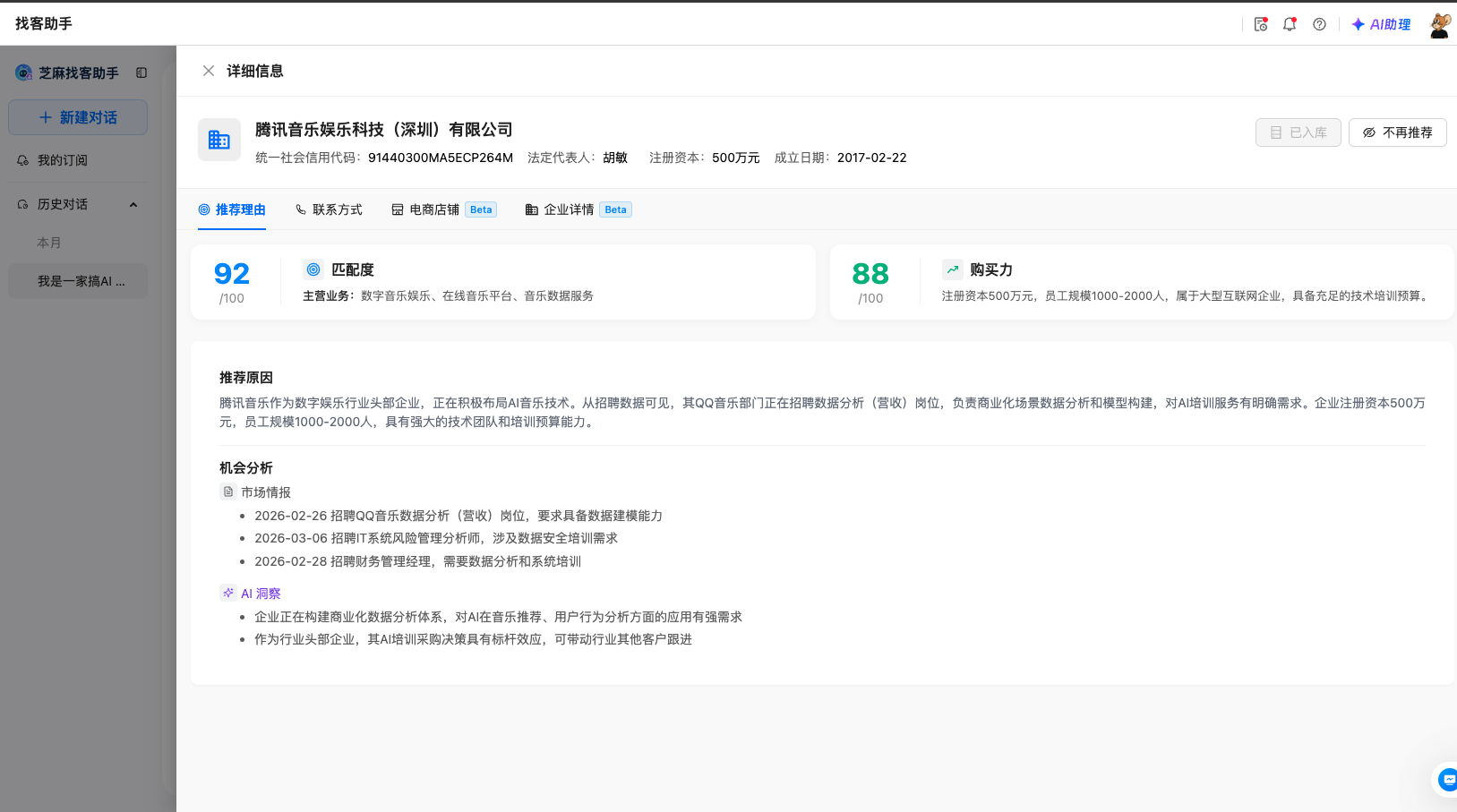Click the 2026-03-06 招聘IT系统风险管理分析师 entry
The image size is (1457, 812).
tap(436, 538)
